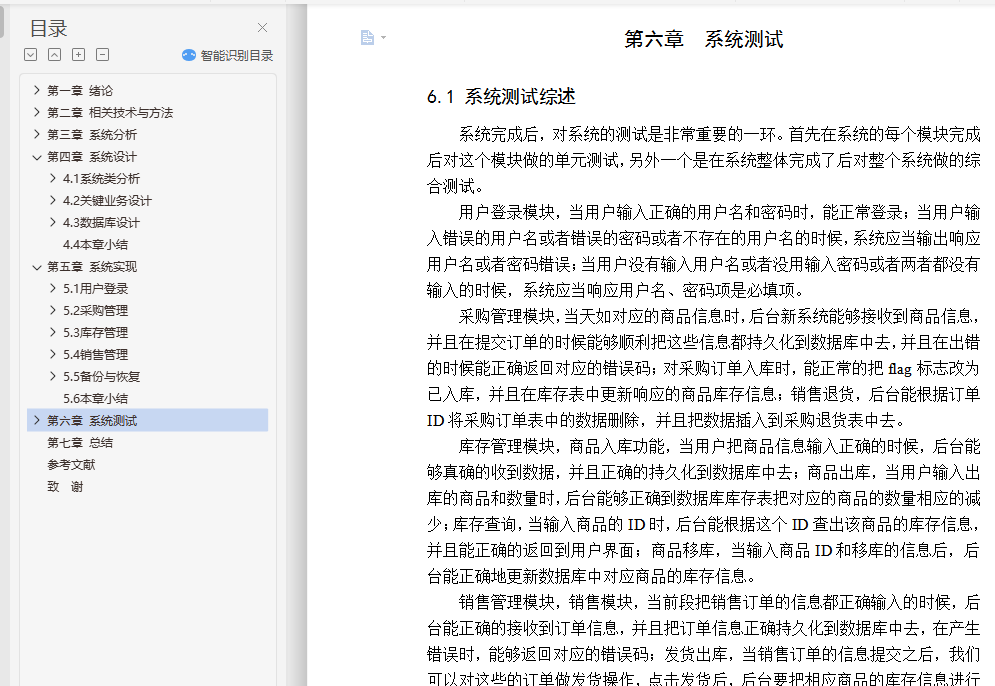
Task: Select 第三章 系统分析 in the outline
Action: coord(92,135)
